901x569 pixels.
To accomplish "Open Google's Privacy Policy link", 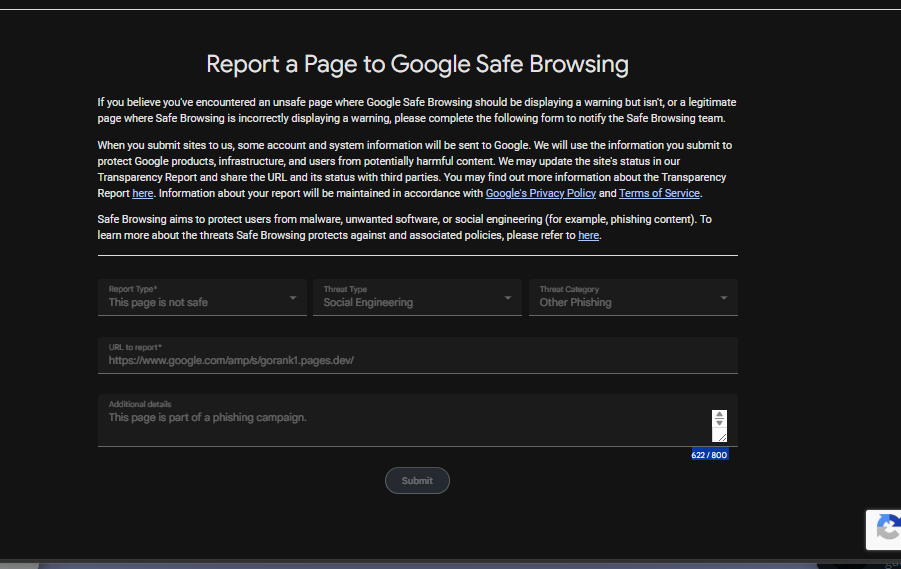I will (541, 194).
